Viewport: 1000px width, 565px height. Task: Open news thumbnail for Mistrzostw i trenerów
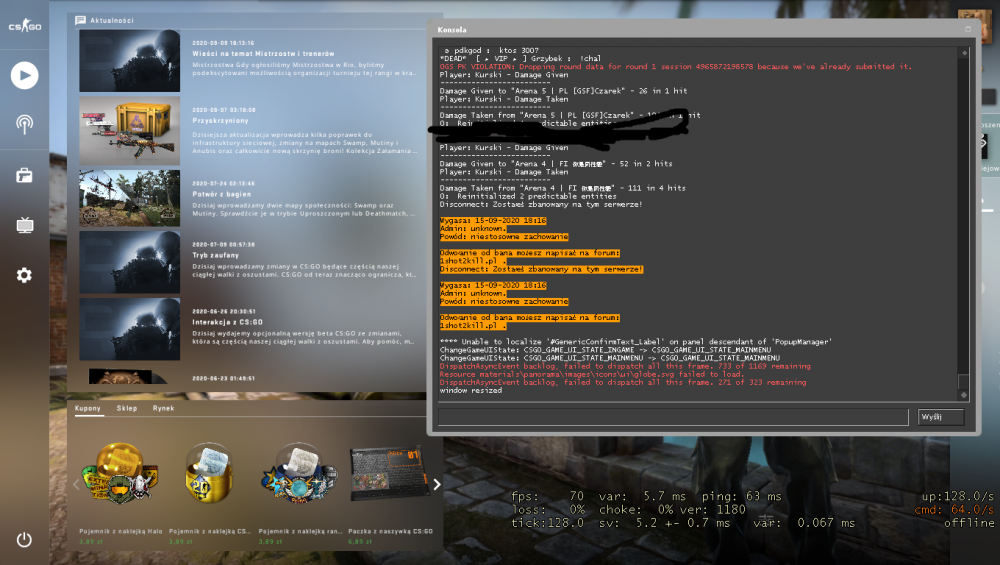129,61
